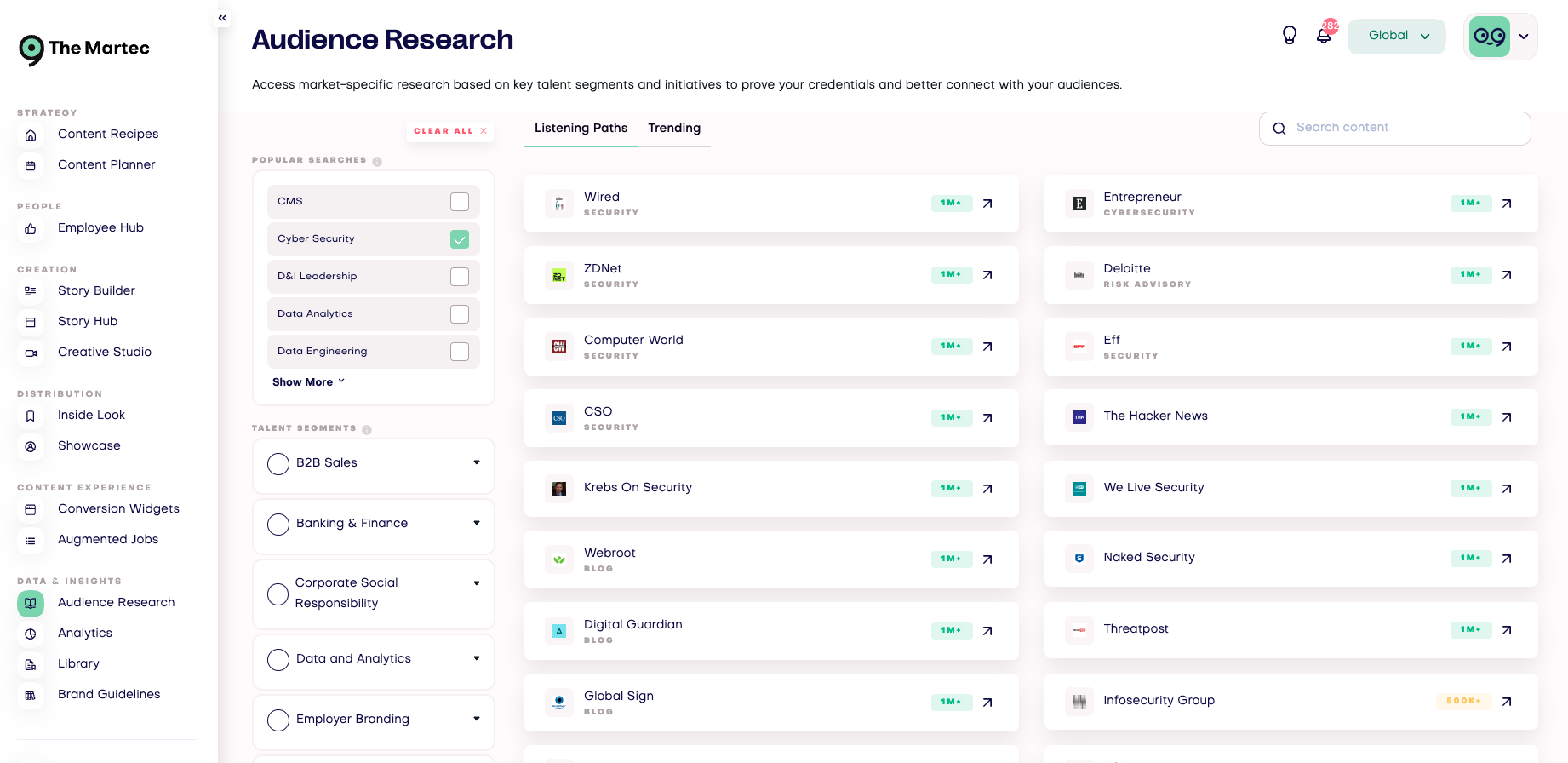Check the CMS checkbox

tap(460, 202)
